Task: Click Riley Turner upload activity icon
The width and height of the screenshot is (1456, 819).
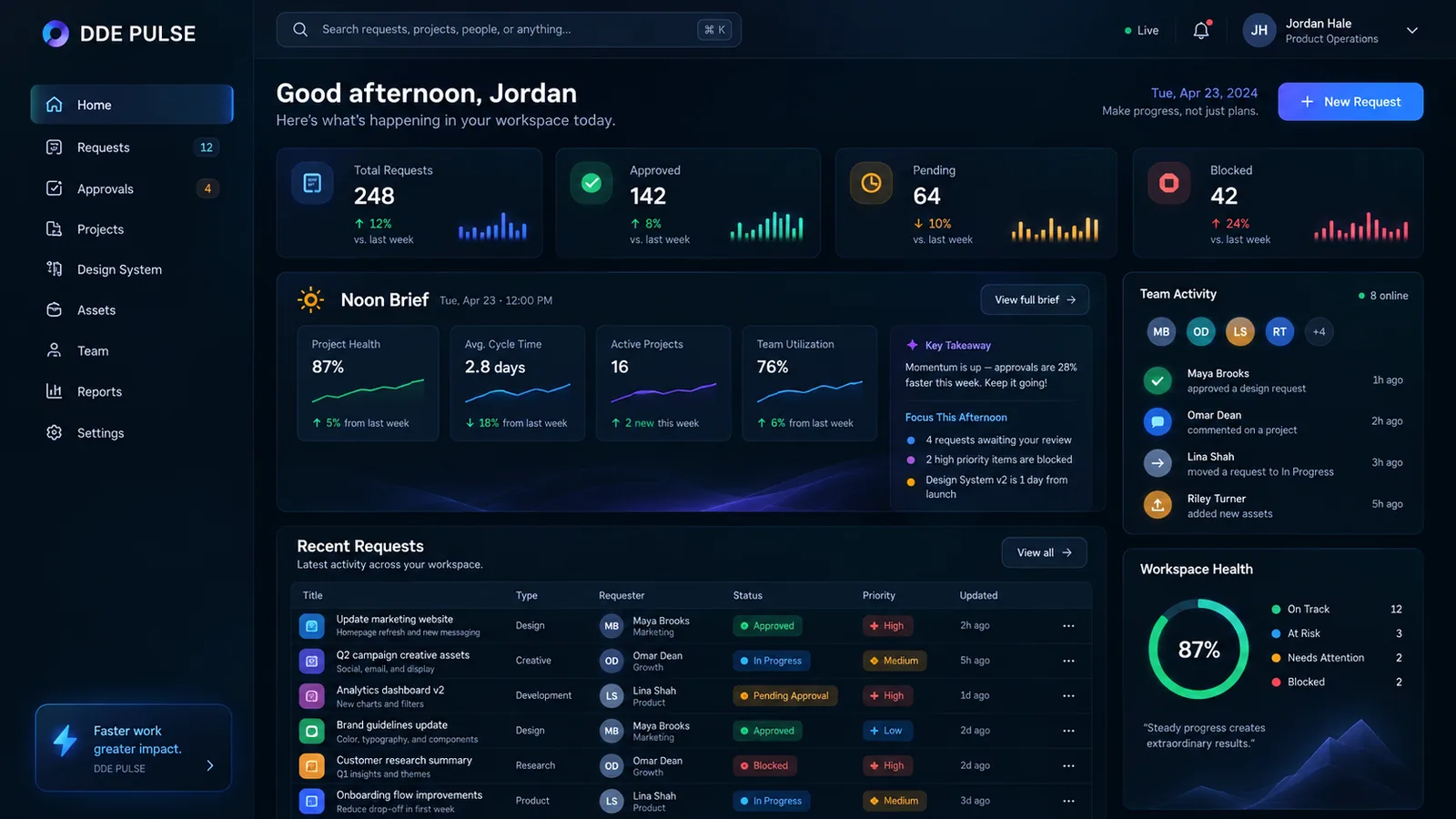Action: pyautogui.click(x=1158, y=504)
